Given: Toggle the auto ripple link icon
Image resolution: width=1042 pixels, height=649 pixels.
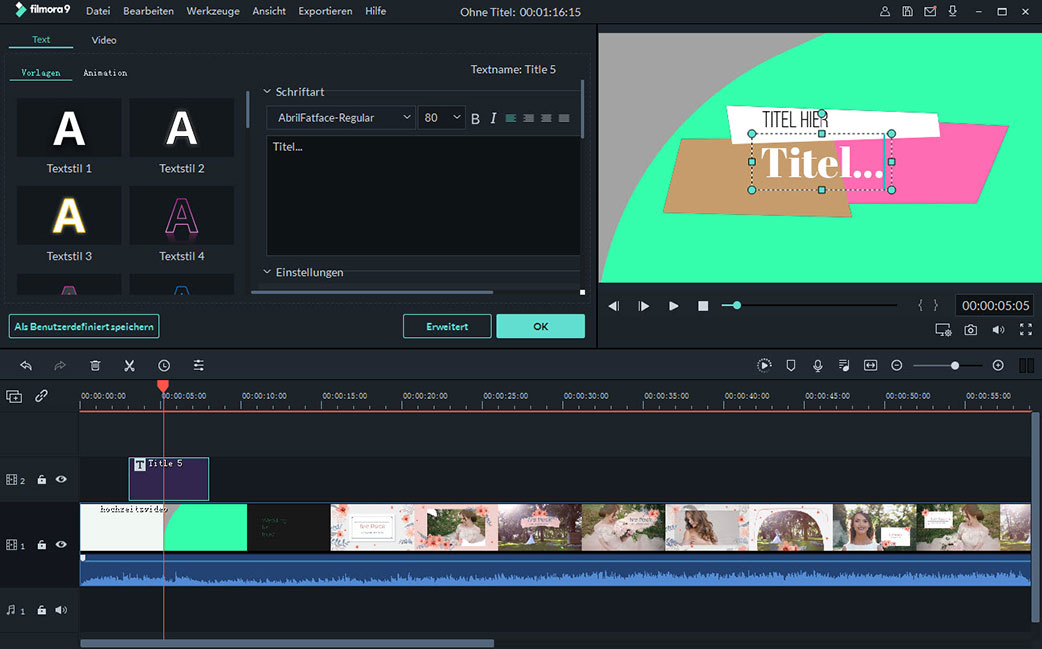Looking at the screenshot, I should 41,396.
